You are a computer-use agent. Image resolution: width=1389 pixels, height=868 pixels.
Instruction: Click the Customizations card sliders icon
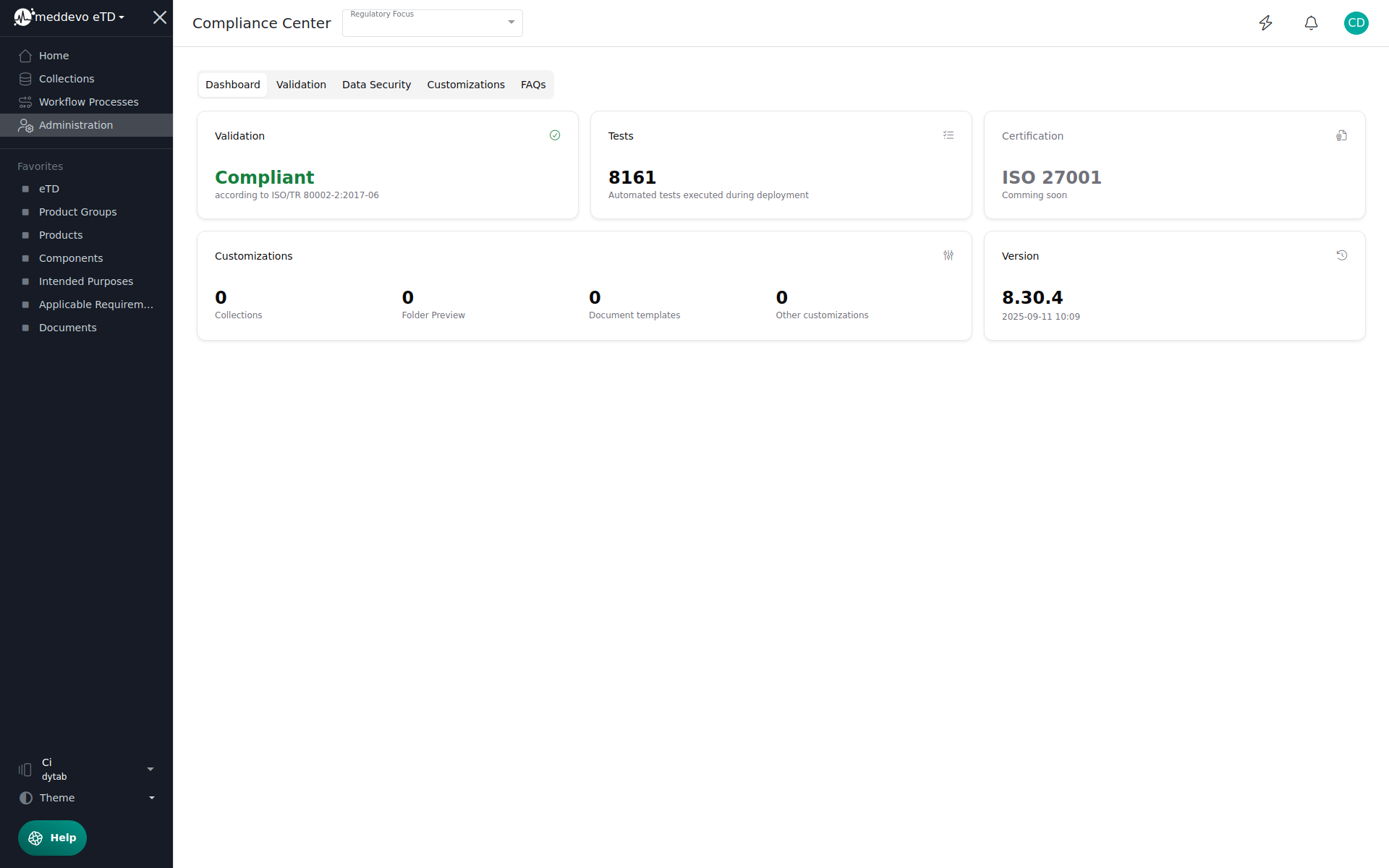948,255
